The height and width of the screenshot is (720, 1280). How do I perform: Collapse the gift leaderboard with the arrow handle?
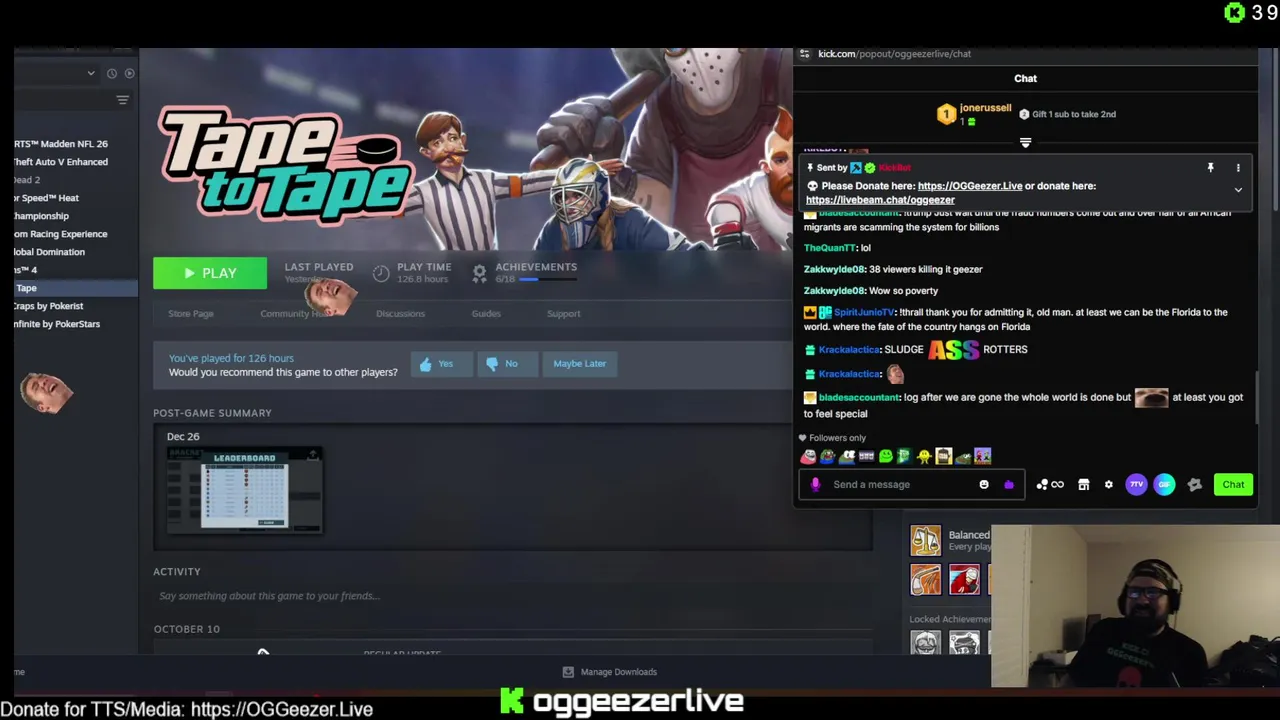click(1025, 143)
